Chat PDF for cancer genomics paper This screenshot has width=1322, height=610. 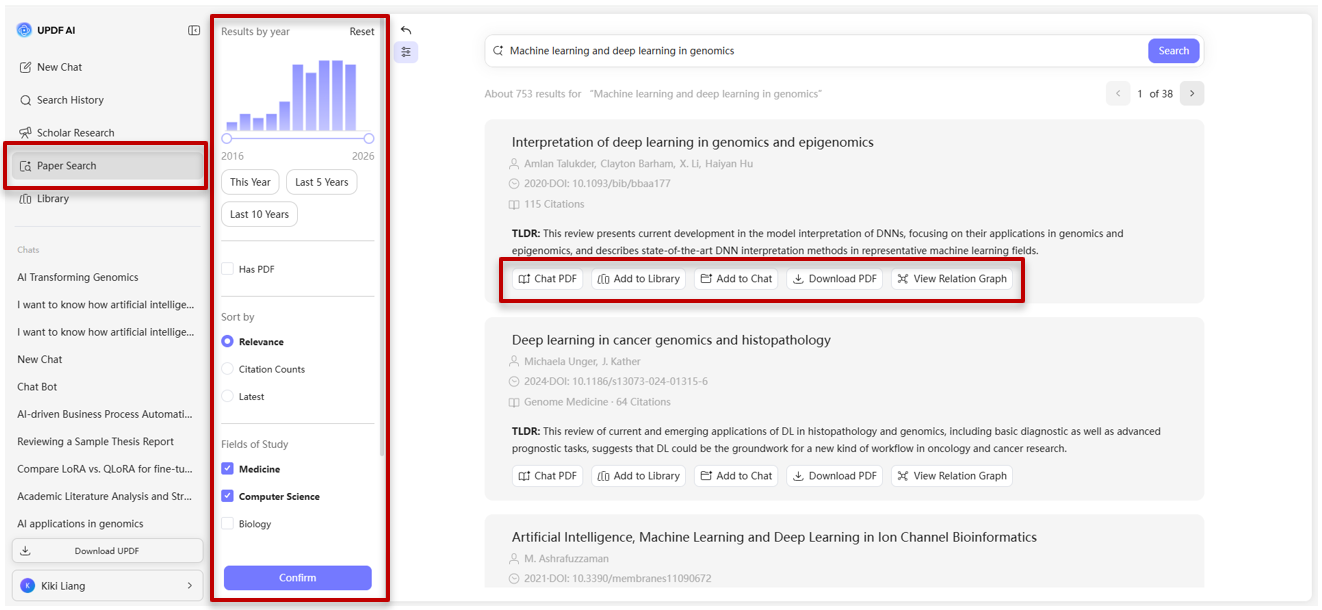coord(548,476)
